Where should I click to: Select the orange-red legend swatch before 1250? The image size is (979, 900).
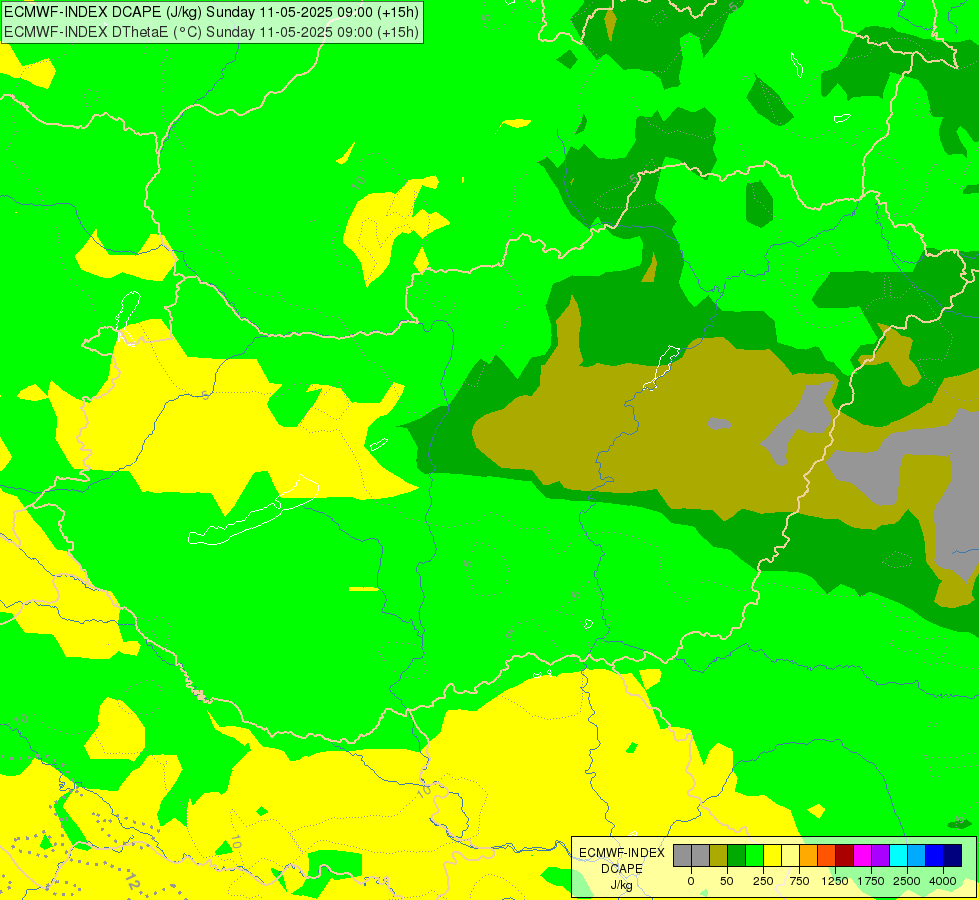coord(827,855)
